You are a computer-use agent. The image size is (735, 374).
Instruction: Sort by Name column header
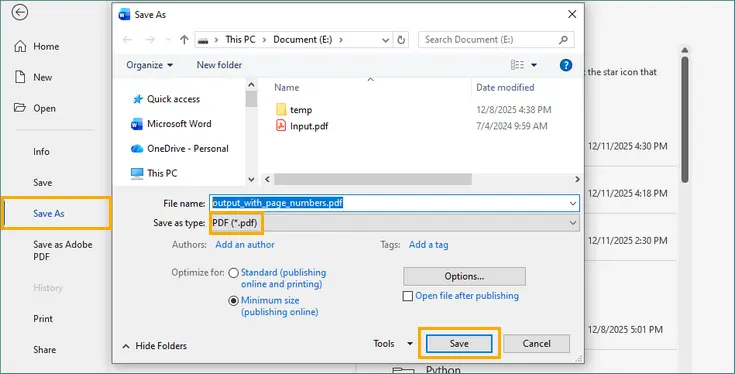pos(286,88)
